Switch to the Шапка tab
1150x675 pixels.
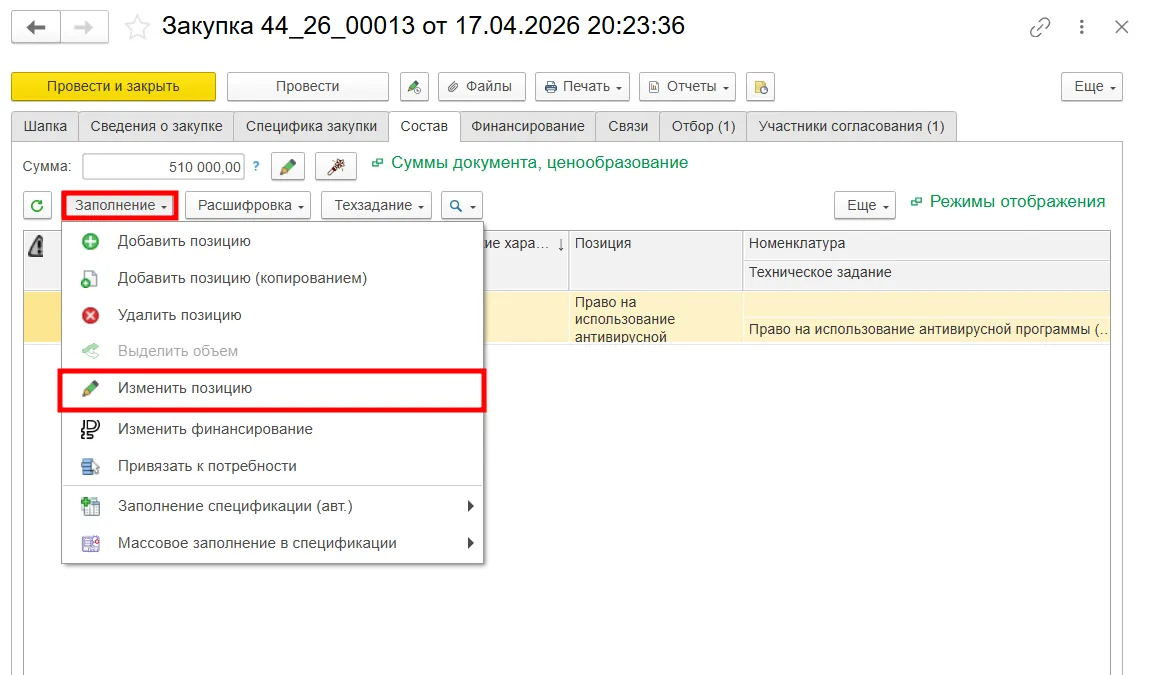45,126
